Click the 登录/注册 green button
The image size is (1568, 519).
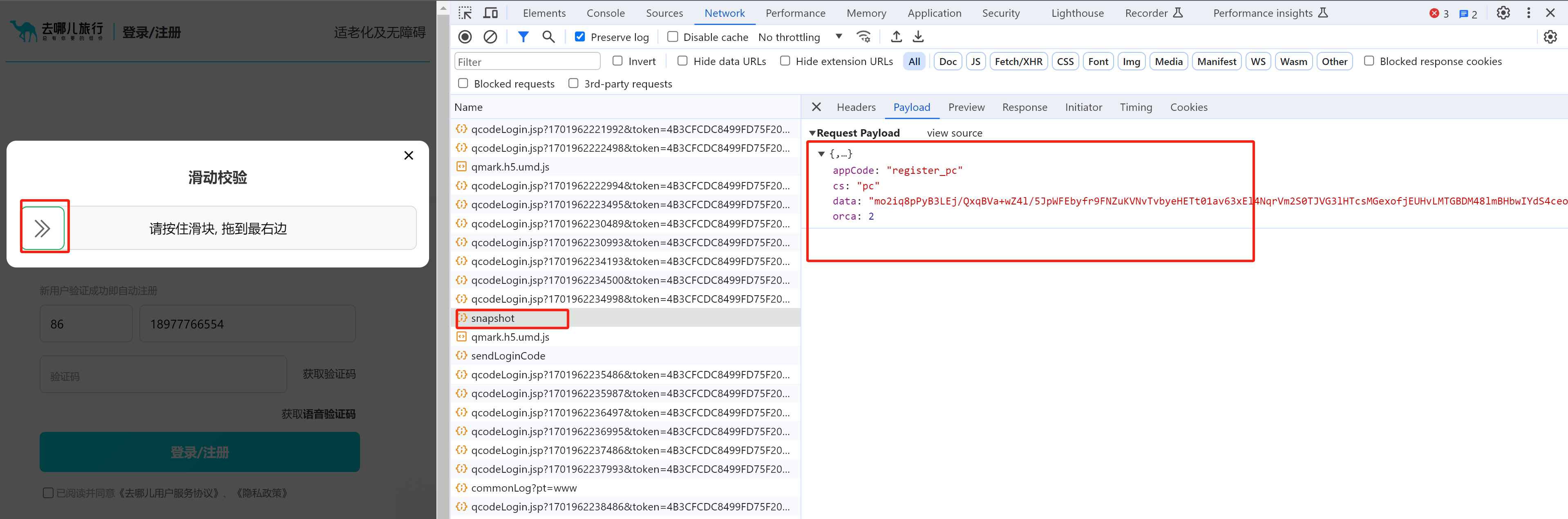200,452
